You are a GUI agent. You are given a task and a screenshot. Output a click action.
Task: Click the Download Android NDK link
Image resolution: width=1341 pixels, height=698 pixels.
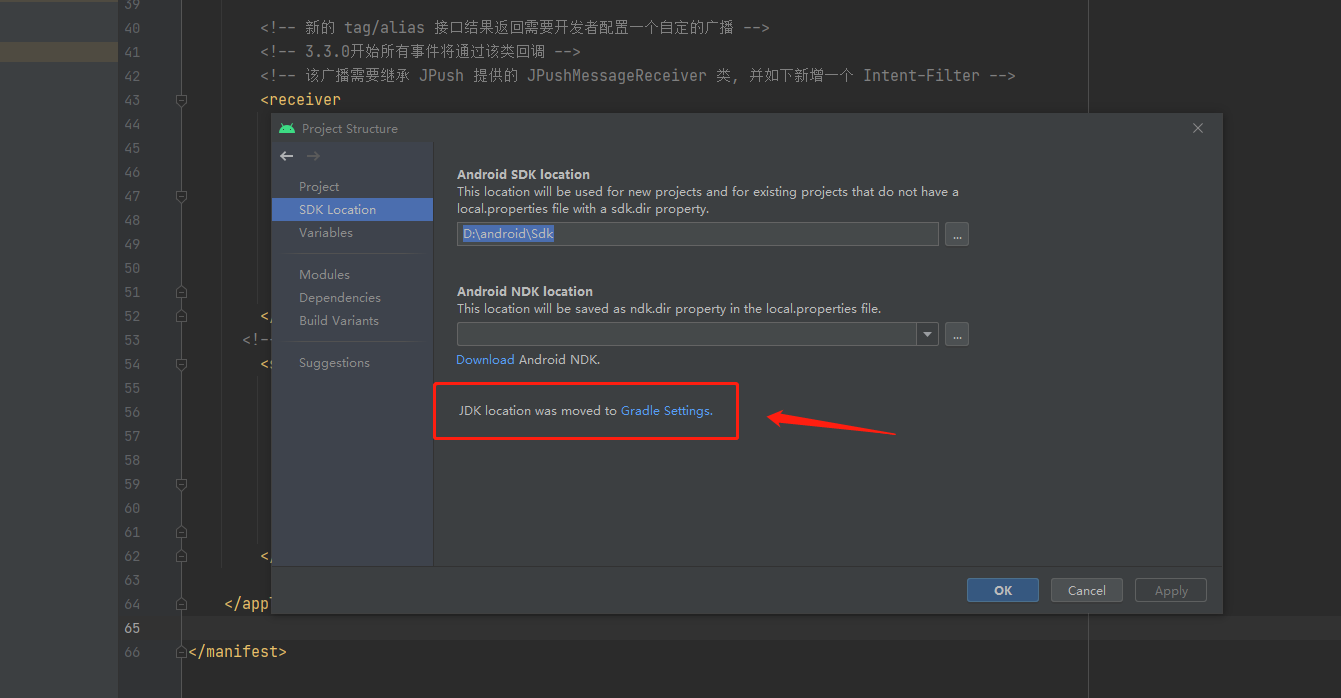pyautogui.click(x=485, y=359)
